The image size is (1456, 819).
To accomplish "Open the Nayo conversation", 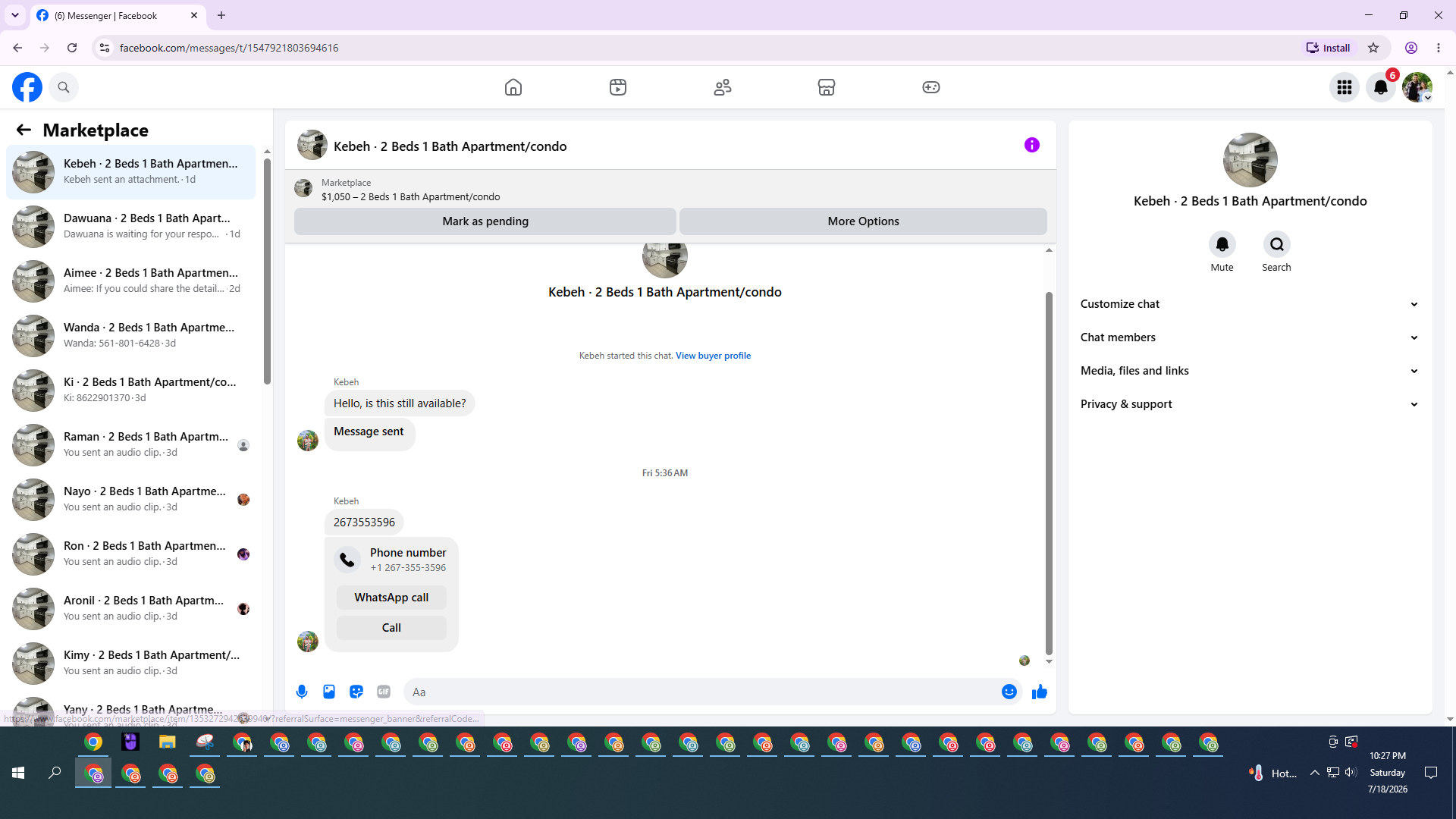I will tap(131, 500).
